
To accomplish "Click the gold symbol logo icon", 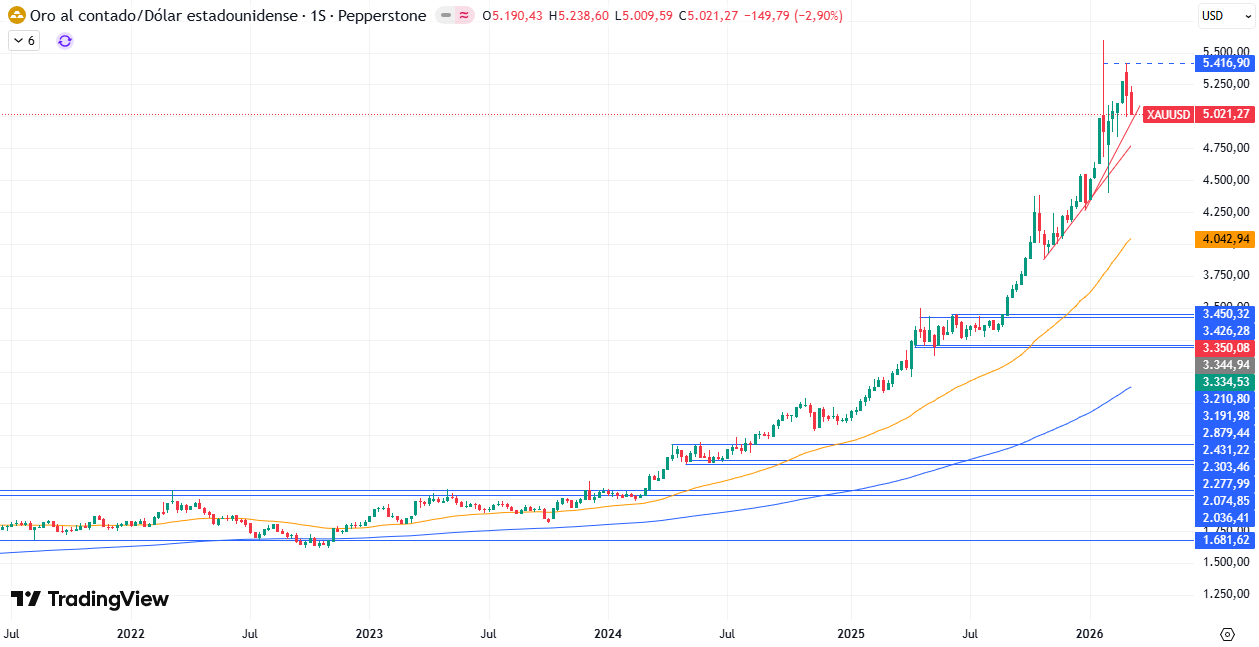I will coord(16,16).
